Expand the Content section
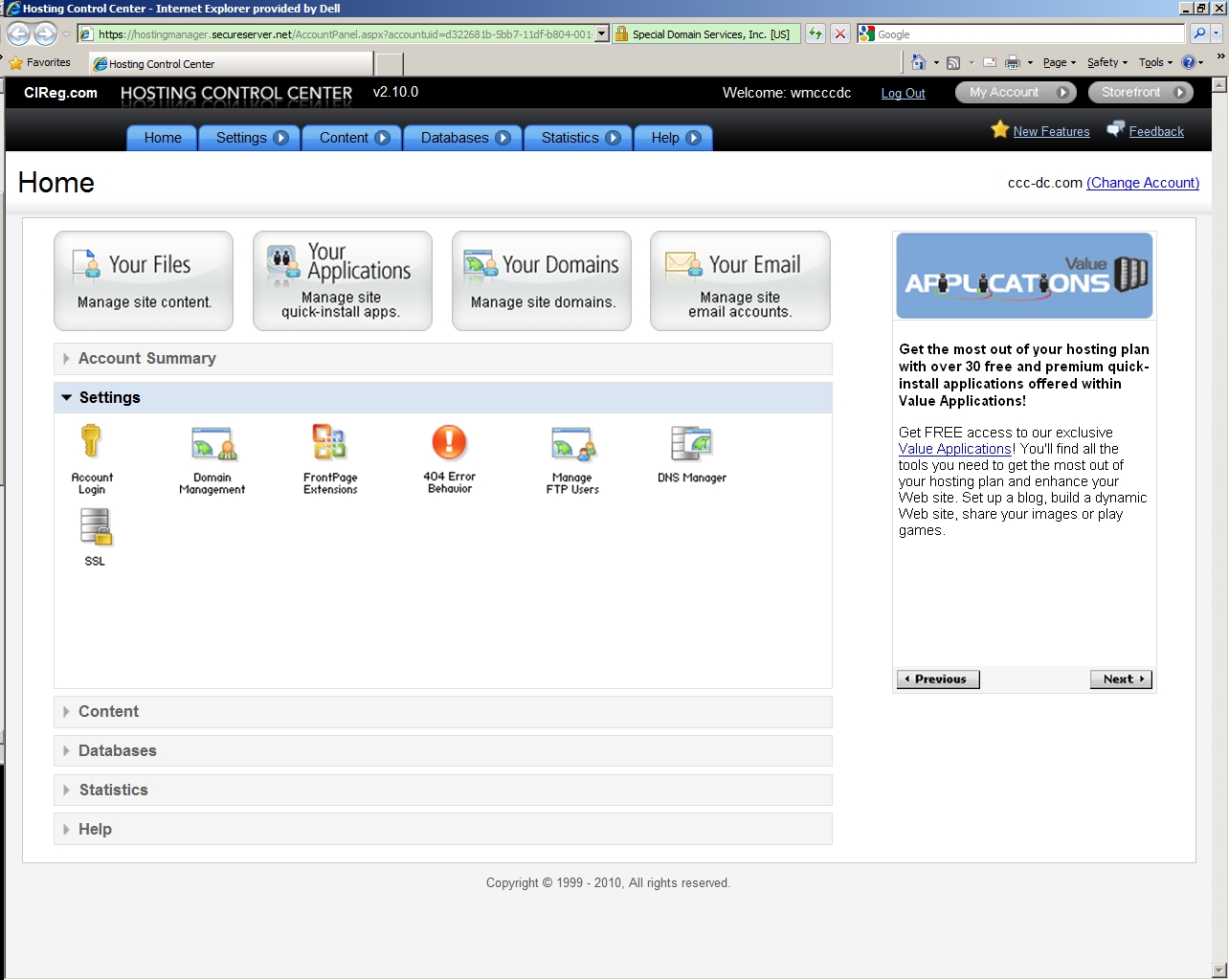The image size is (1229, 980). pos(442,712)
